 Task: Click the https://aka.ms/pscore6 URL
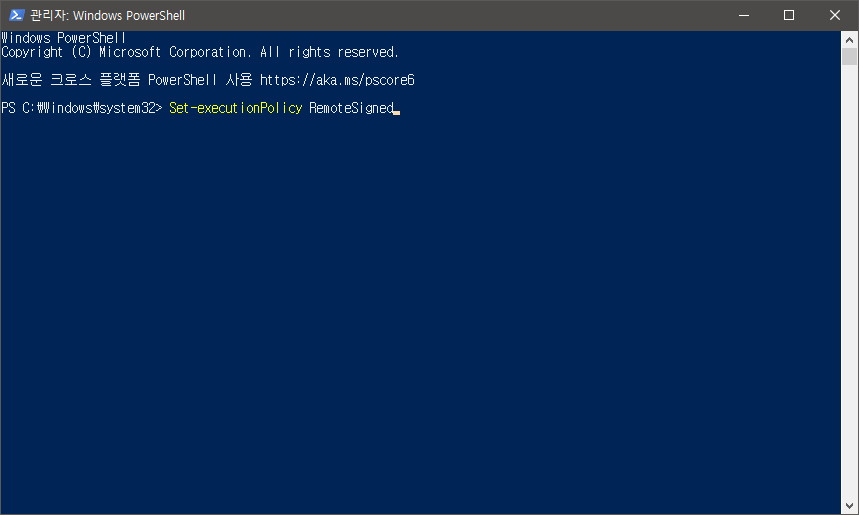[336, 79]
